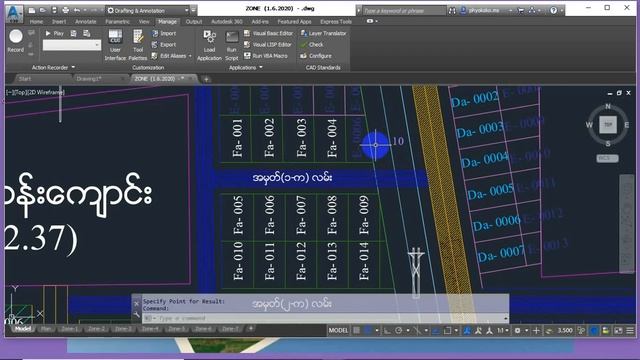
Task: Click the Express Tools ribbon tab
Action: [x=336, y=21]
